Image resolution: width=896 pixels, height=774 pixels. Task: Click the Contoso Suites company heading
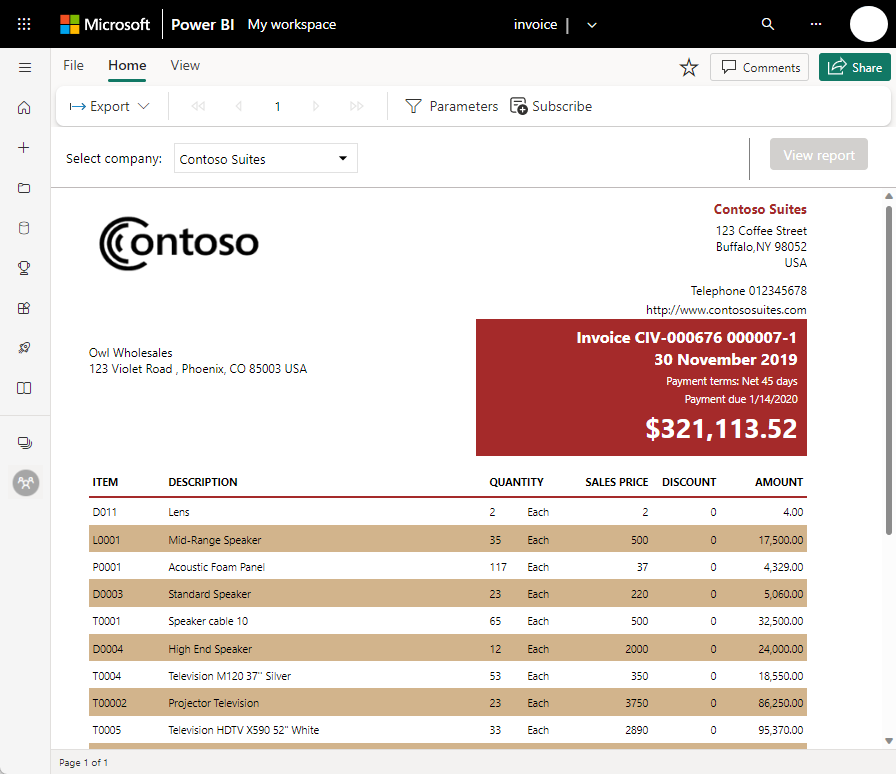tap(760, 209)
